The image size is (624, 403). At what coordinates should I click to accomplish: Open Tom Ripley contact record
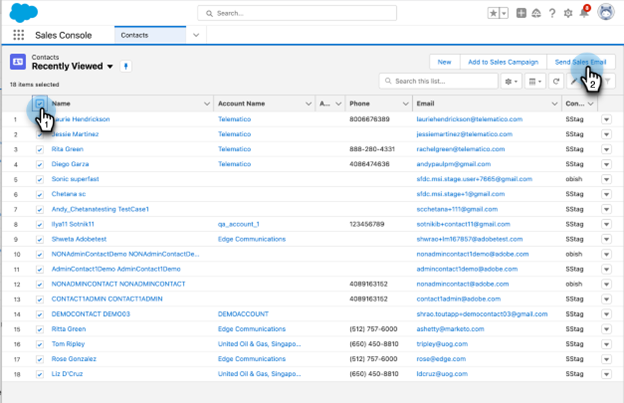click(x=68, y=344)
